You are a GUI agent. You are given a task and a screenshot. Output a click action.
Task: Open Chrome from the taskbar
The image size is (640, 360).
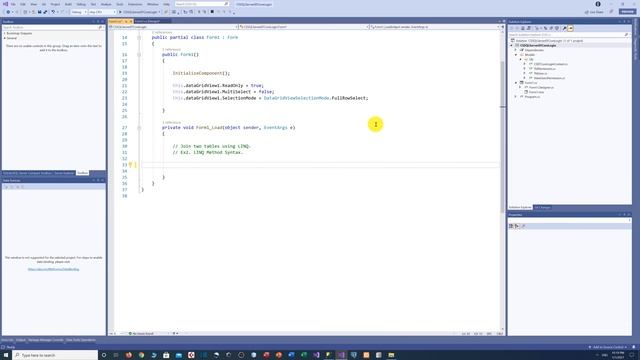[141, 355]
